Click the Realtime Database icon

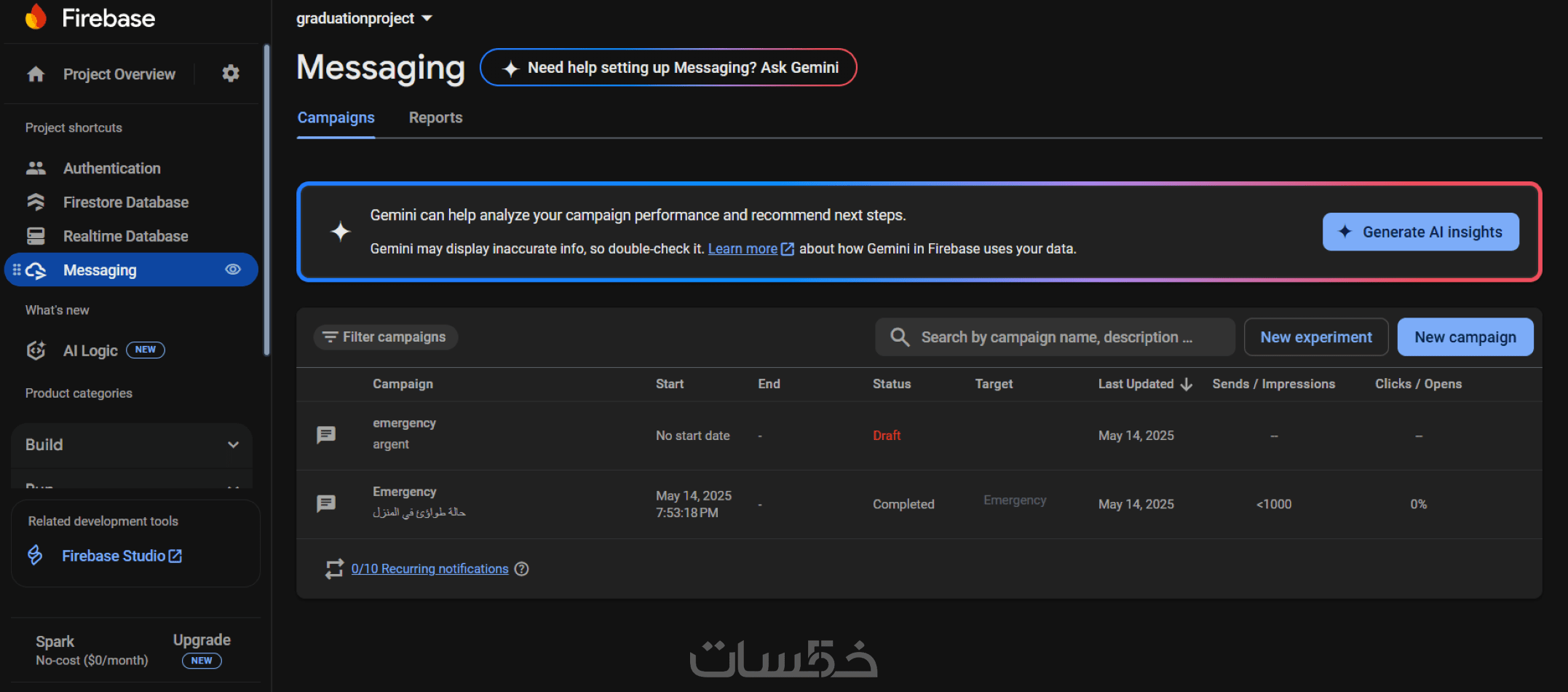tap(36, 236)
